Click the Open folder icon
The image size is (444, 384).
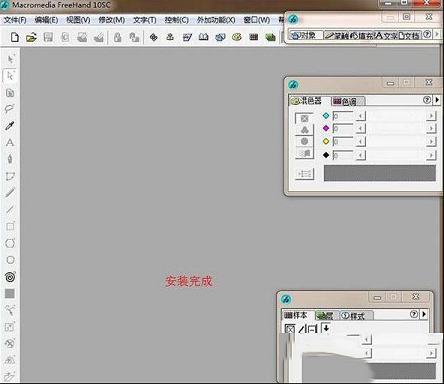click(x=31, y=37)
